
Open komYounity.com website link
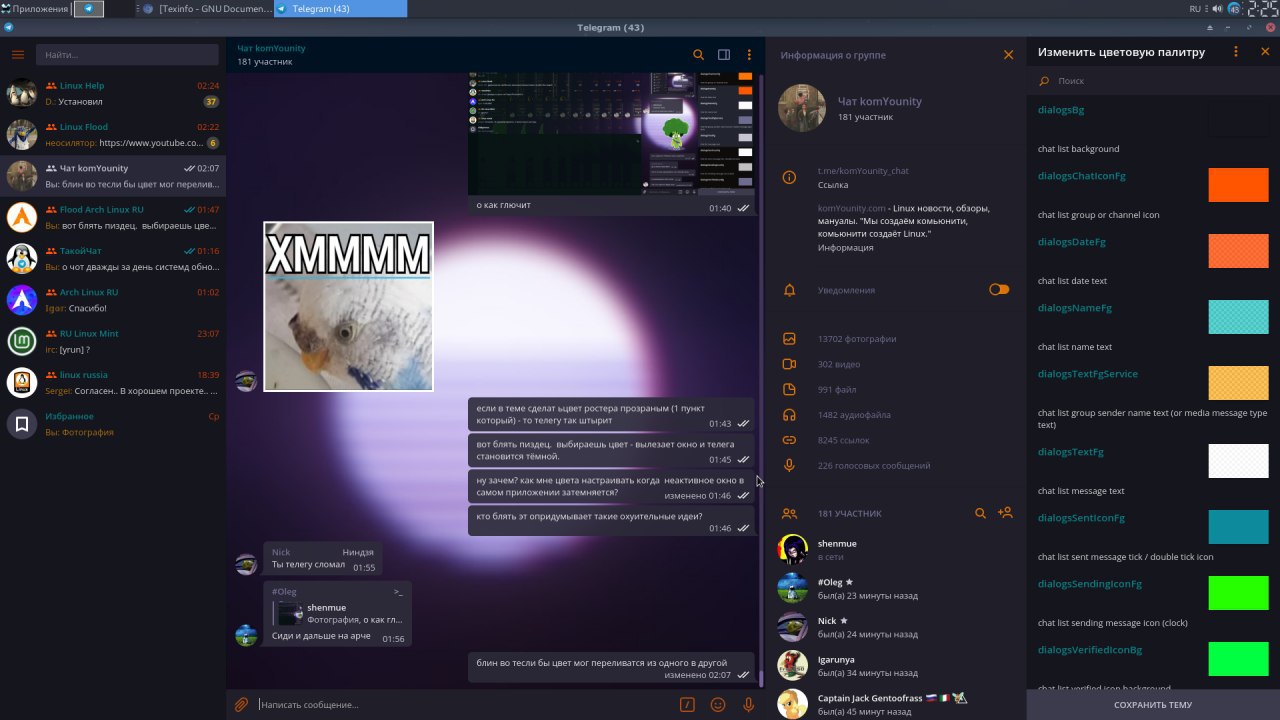point(851,208)
